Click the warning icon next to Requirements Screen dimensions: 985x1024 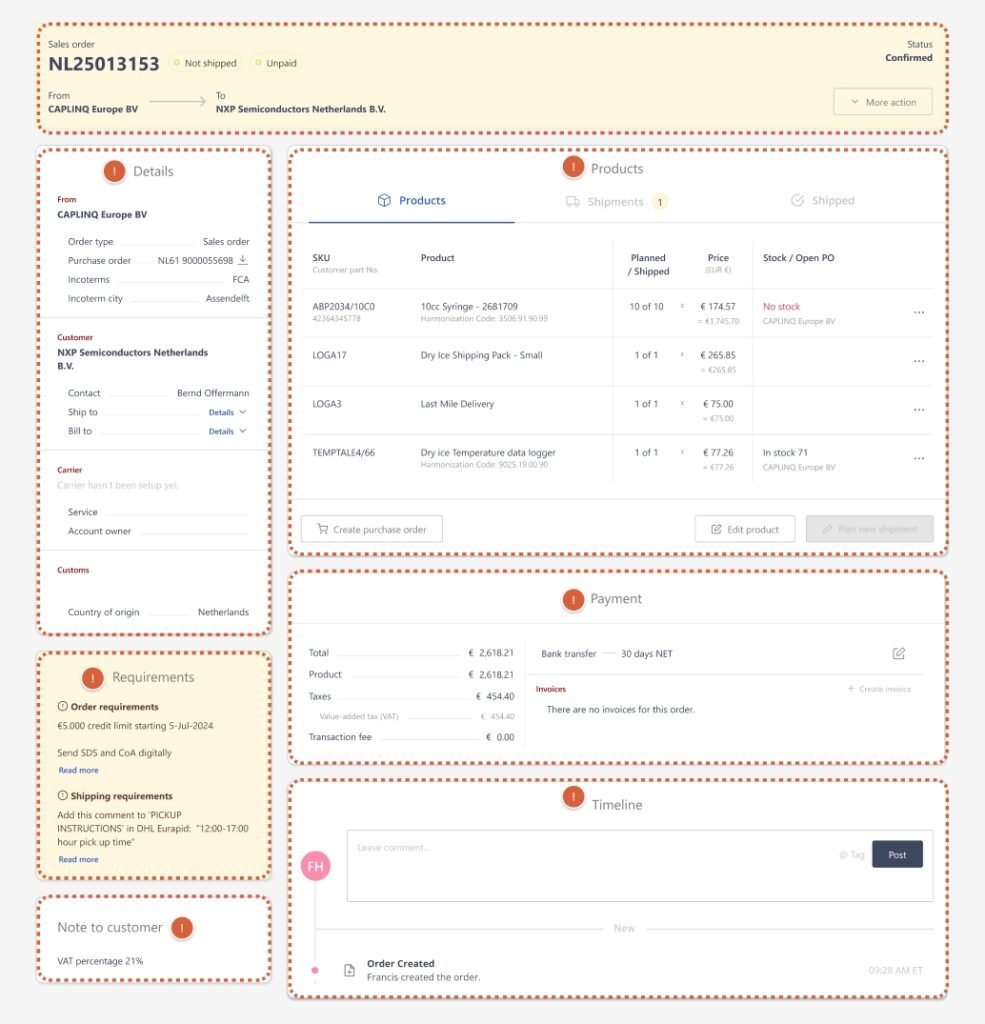(x=93, y=677)
